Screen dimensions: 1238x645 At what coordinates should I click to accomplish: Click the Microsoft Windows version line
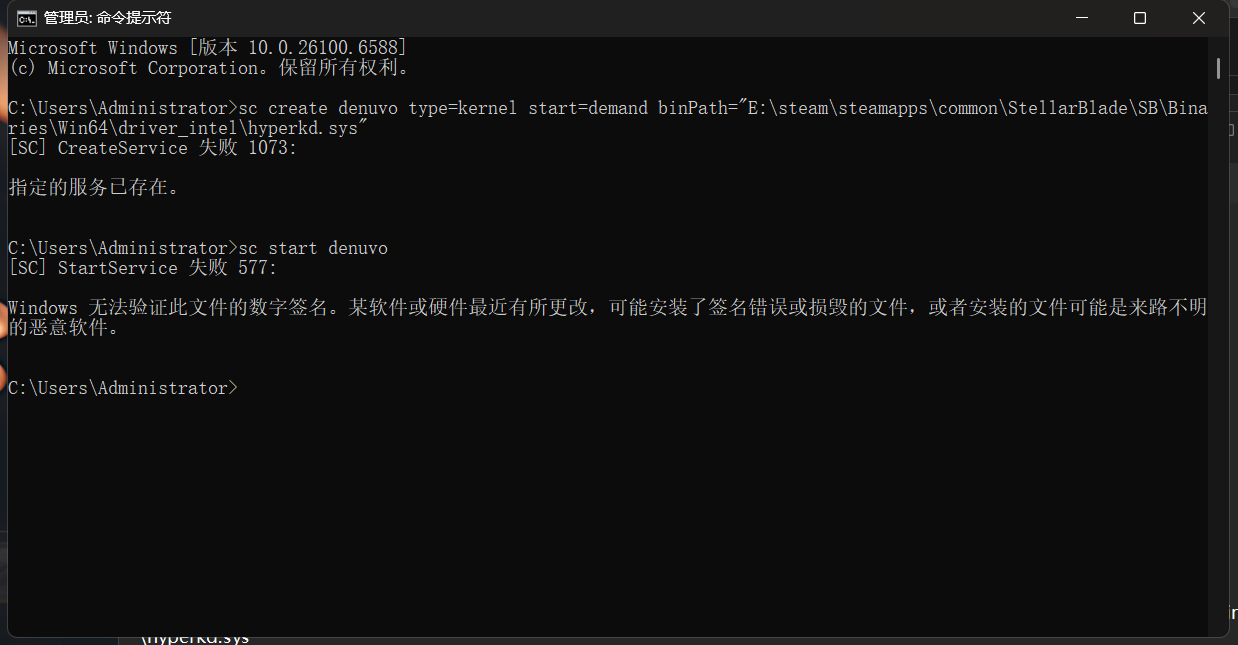[x=206, y=48]
